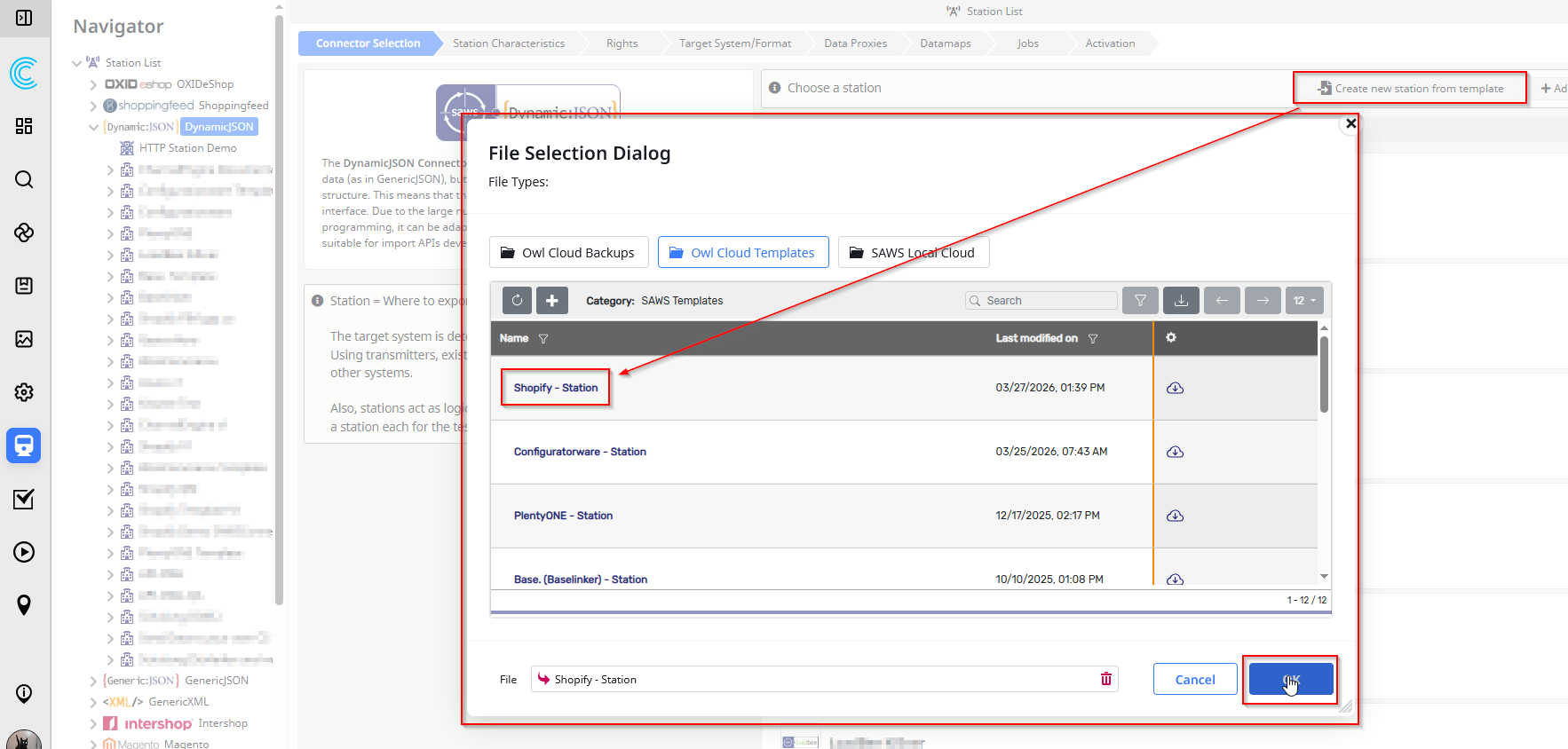Switch to Owl Cloud Backups tab
The height and width of the screenshot is (749, 1568).
coord(568,253)
